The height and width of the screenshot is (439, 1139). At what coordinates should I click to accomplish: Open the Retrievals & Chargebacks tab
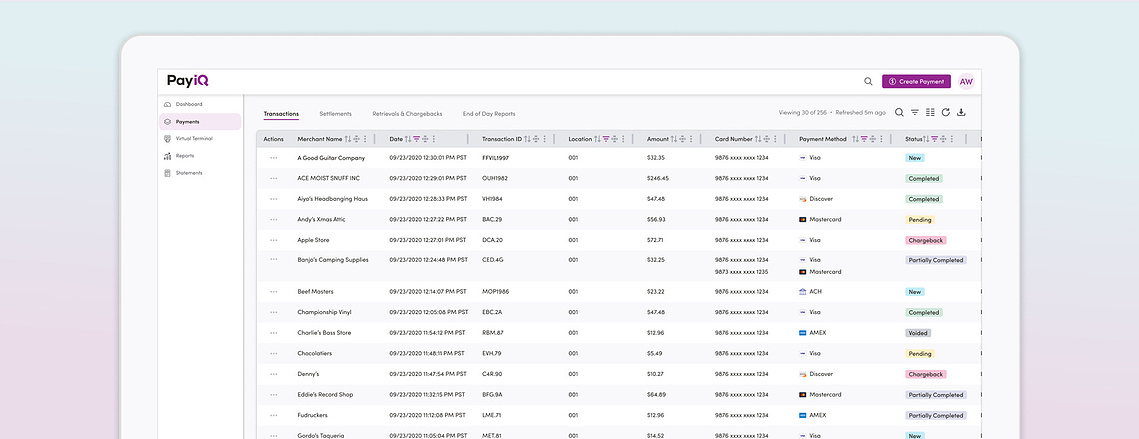[408, 114]
